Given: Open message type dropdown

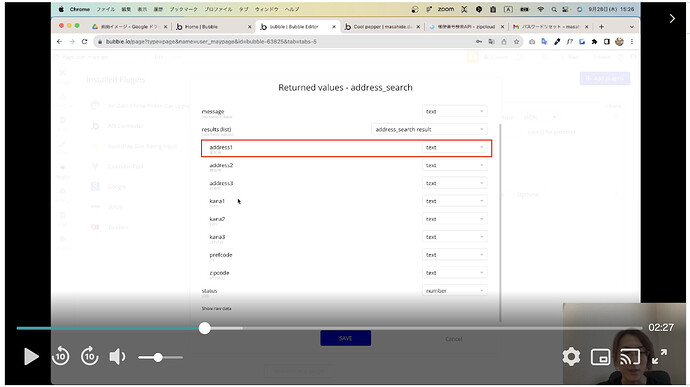Looking at the screenshot, I should [454, 111].
